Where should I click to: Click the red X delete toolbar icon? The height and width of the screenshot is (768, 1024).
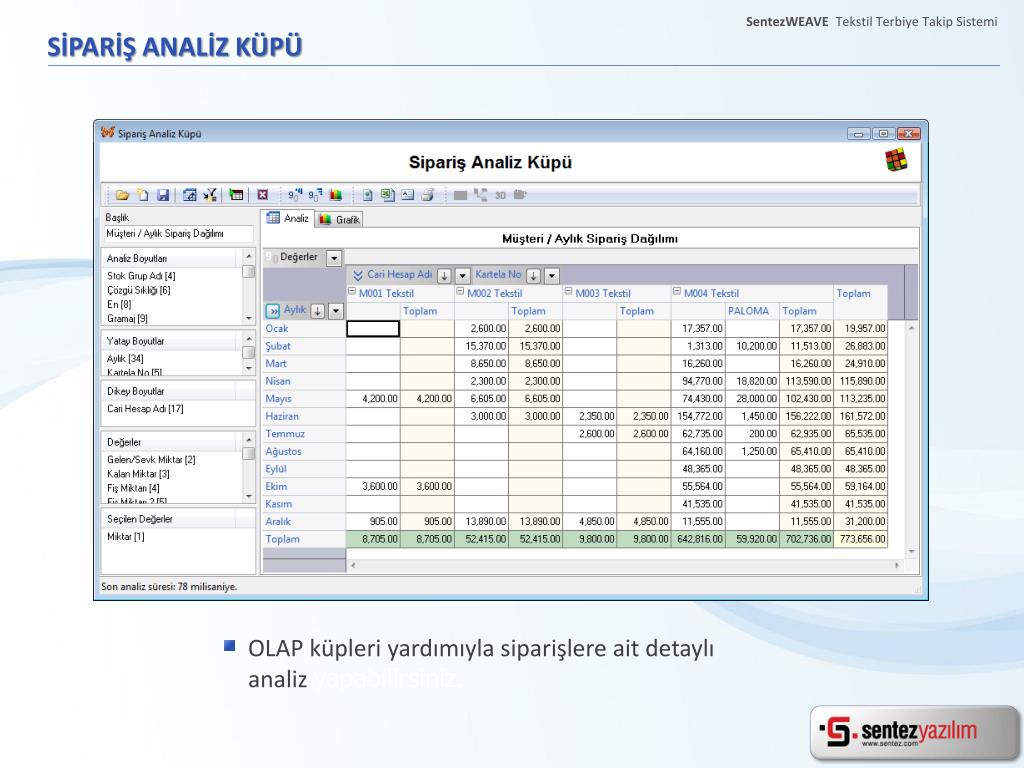click(x=263, y=195)
